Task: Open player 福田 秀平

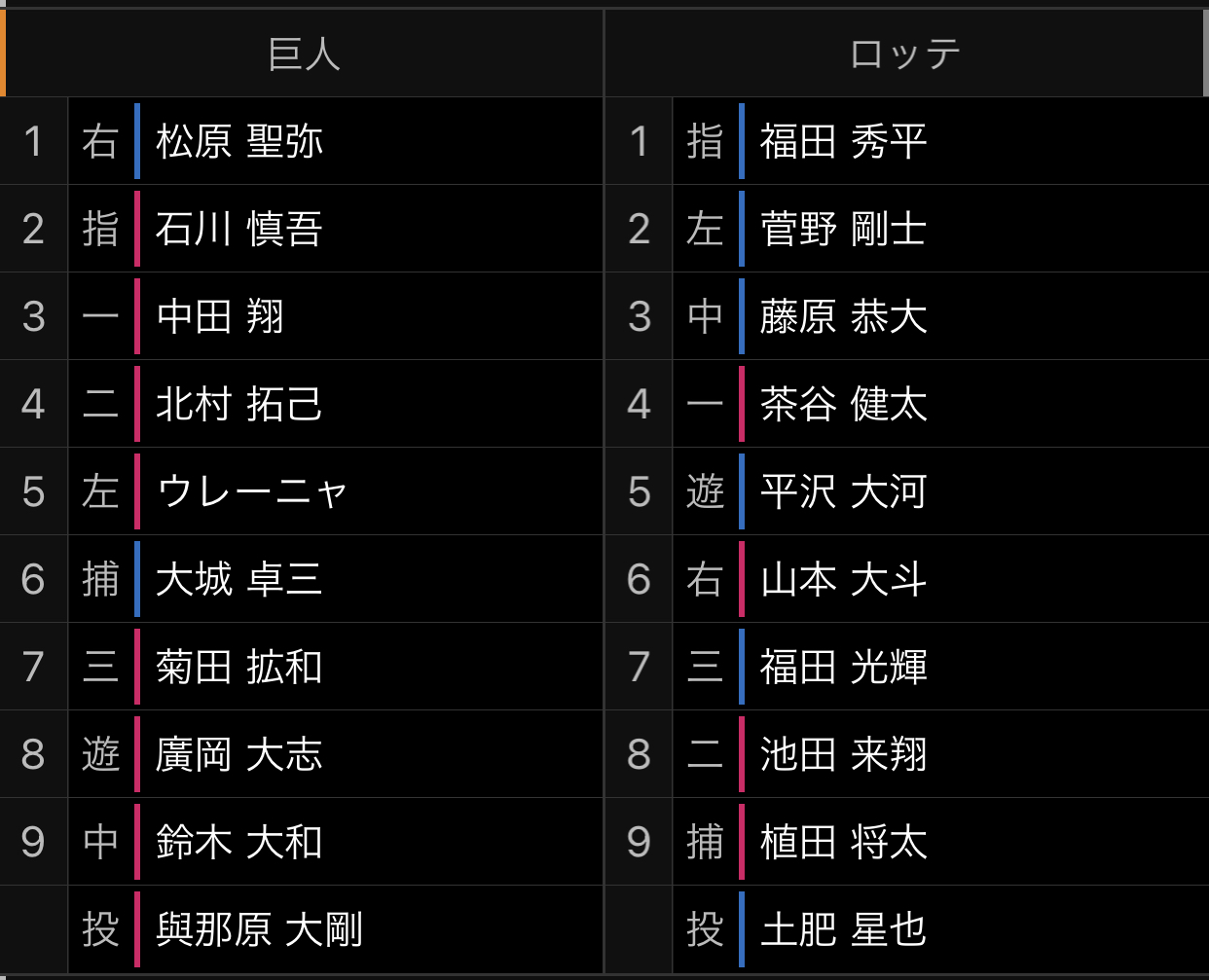Action: 844,141
